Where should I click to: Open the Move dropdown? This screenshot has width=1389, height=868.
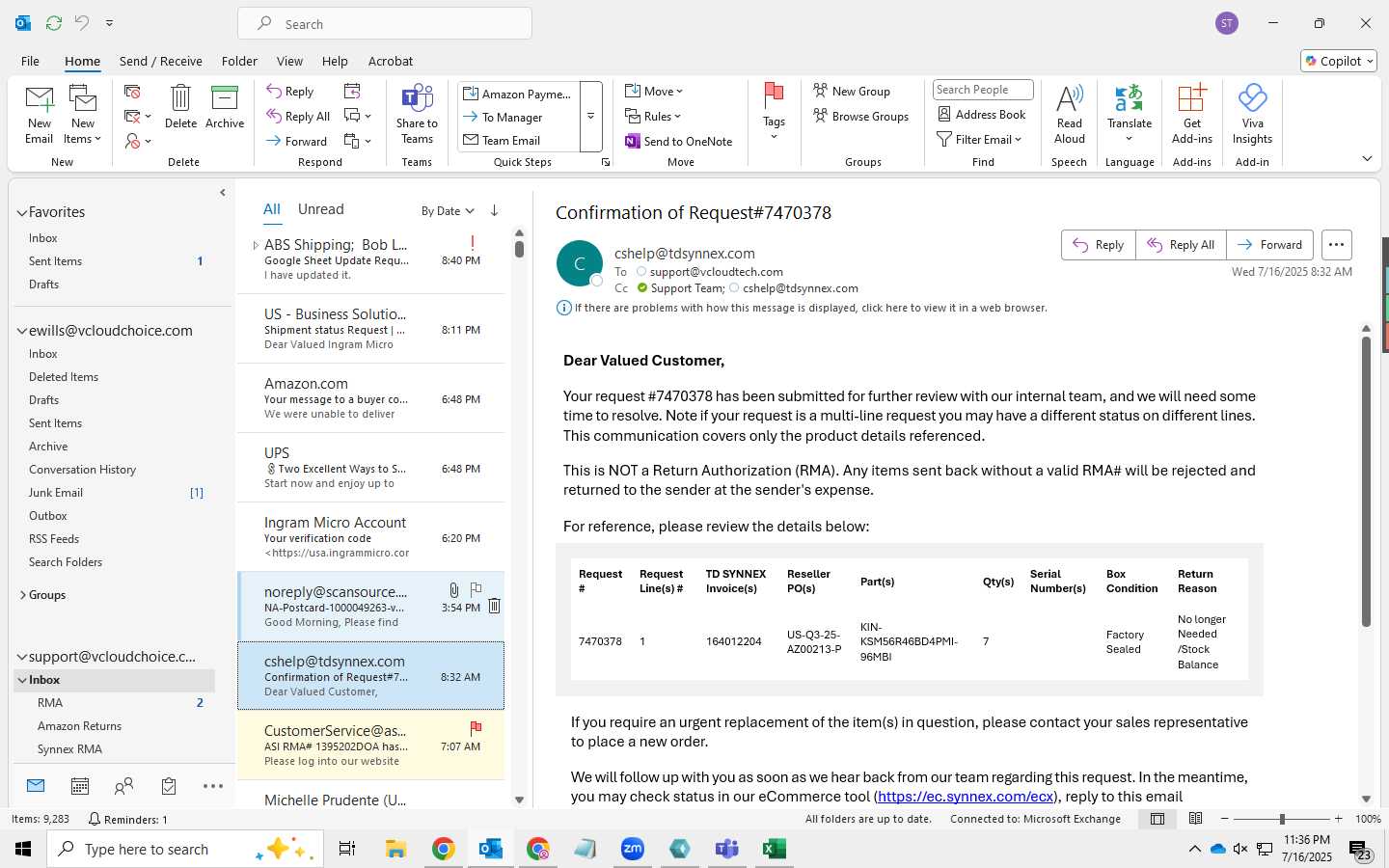(x=654, y=92)
